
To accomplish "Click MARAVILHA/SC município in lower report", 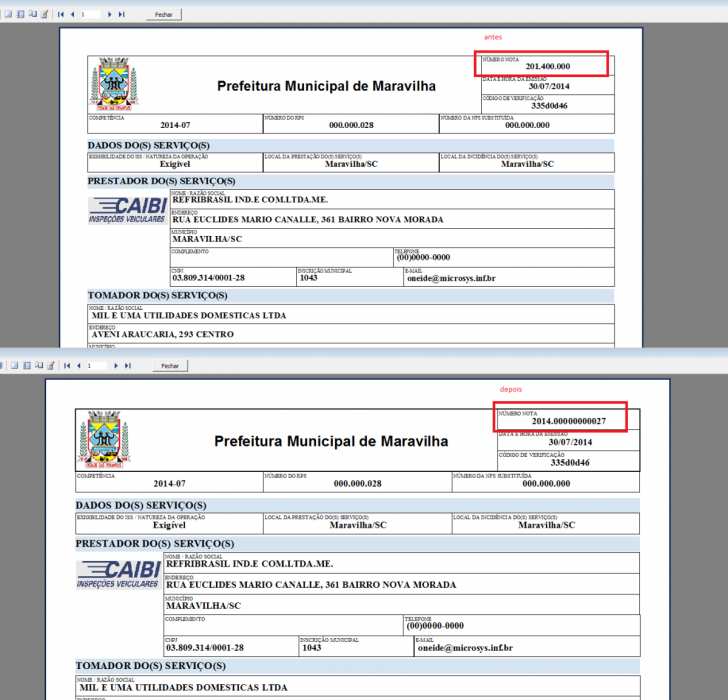I will pos(203,606).
